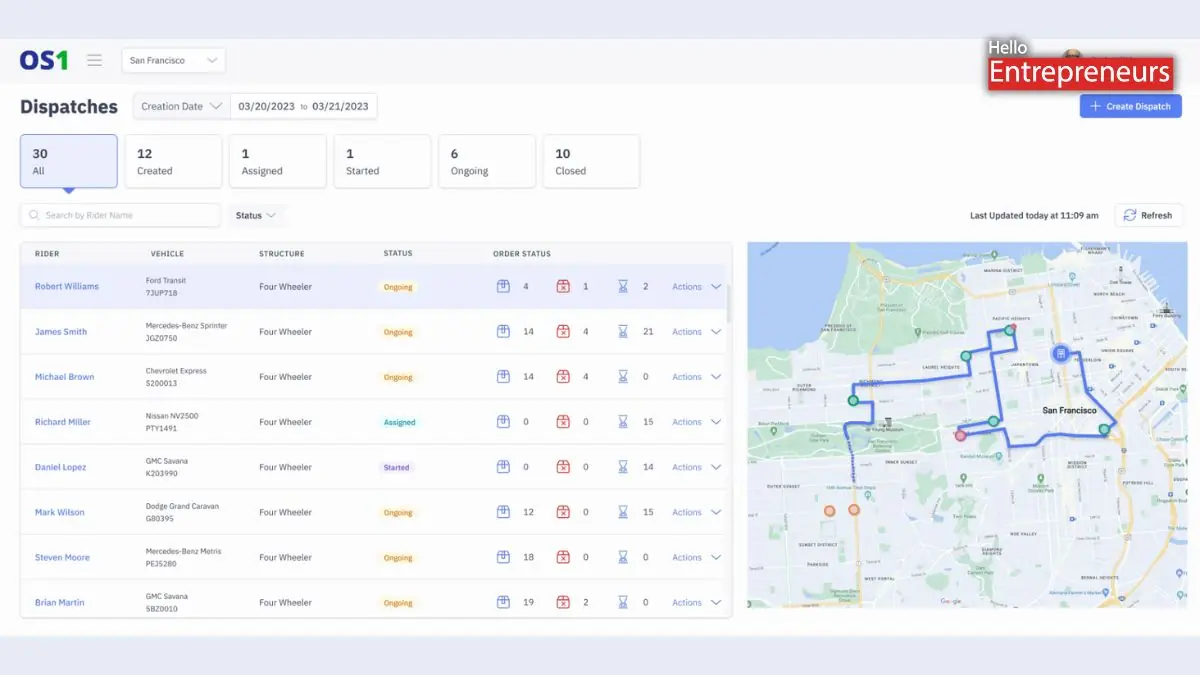Screen dimensions: 1200x675
Task: Switch to the Created dispatches tab
Action: click(x=173, y=161)
